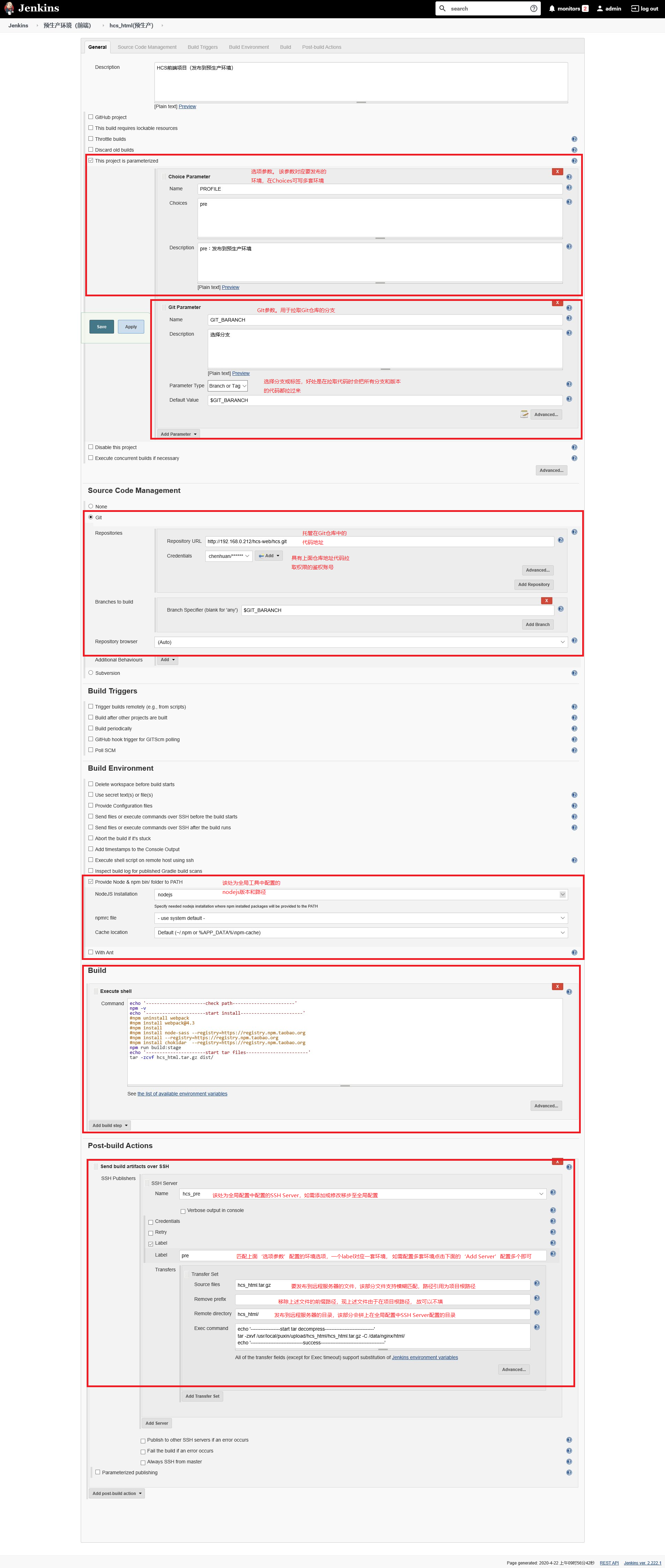Open help for Throttle builds option
The height and width of the screenshot is (1568, 665).
pyautogui.click(x=574, y=139)
